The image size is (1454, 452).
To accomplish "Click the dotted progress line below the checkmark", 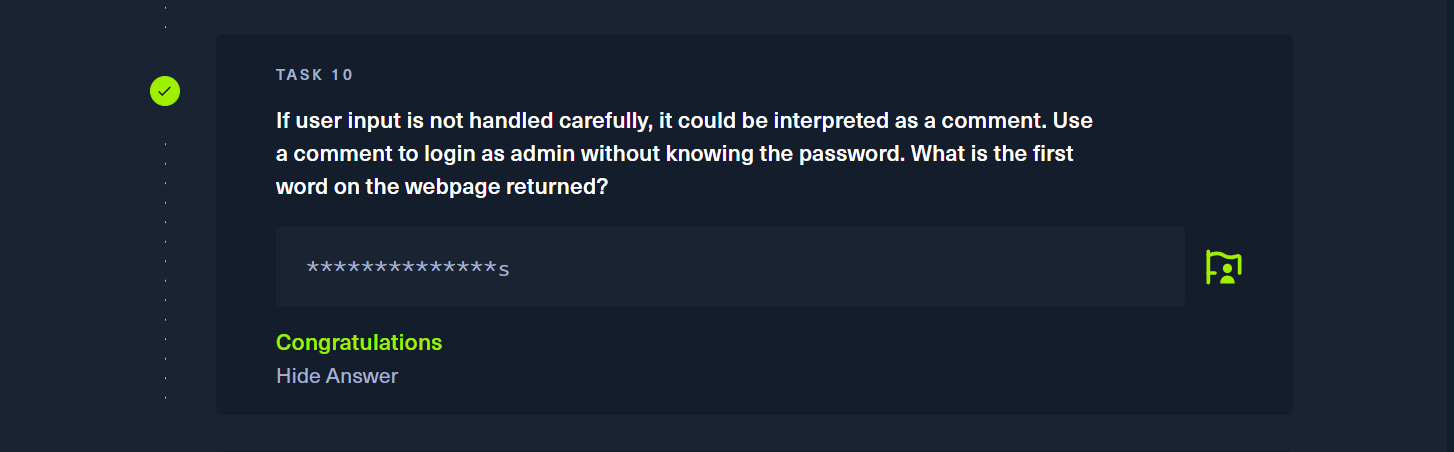I will pyautogui.click(x=165, y=270).
